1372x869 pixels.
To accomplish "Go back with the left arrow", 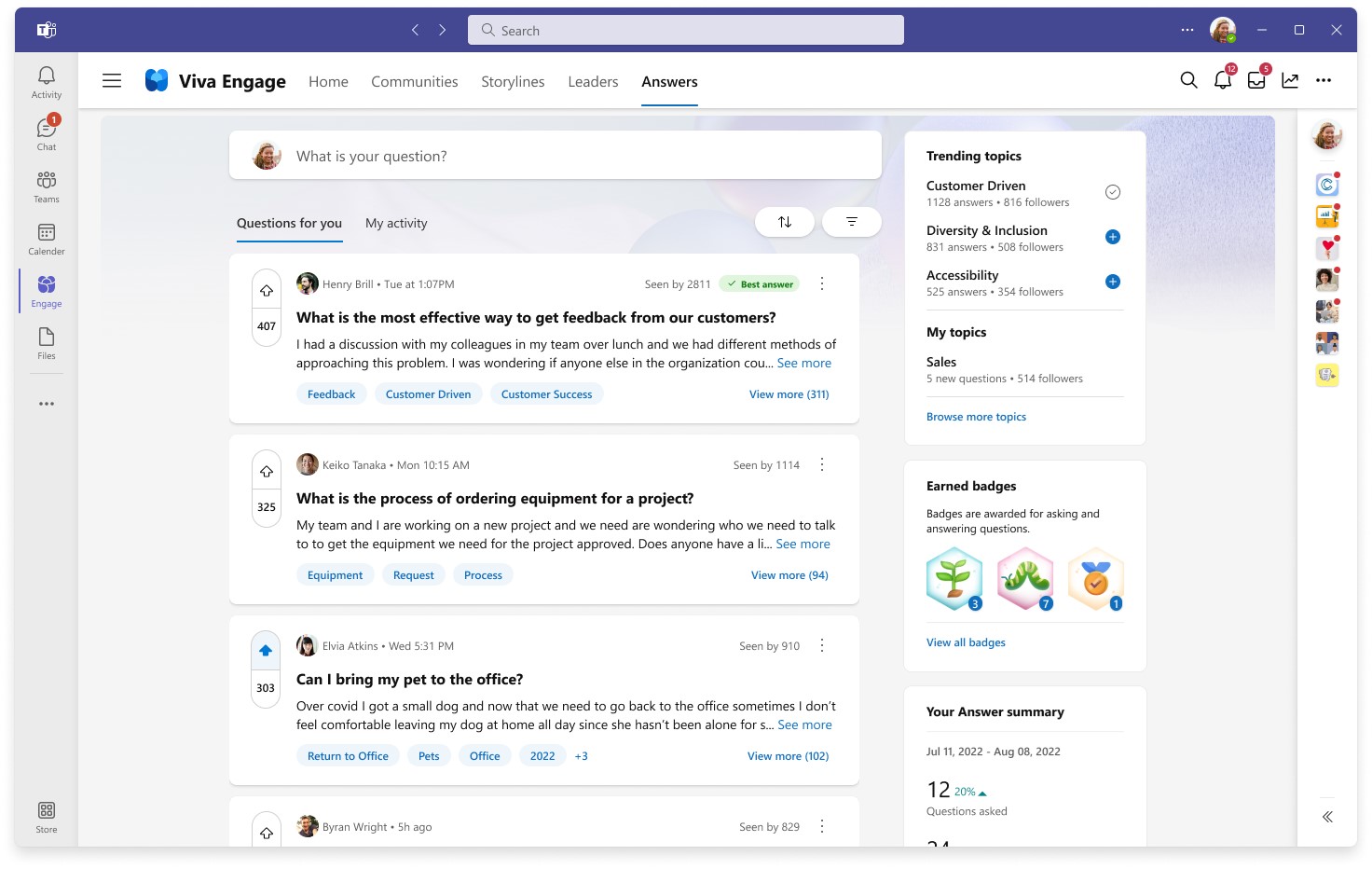I will click(x=415, y=30).
